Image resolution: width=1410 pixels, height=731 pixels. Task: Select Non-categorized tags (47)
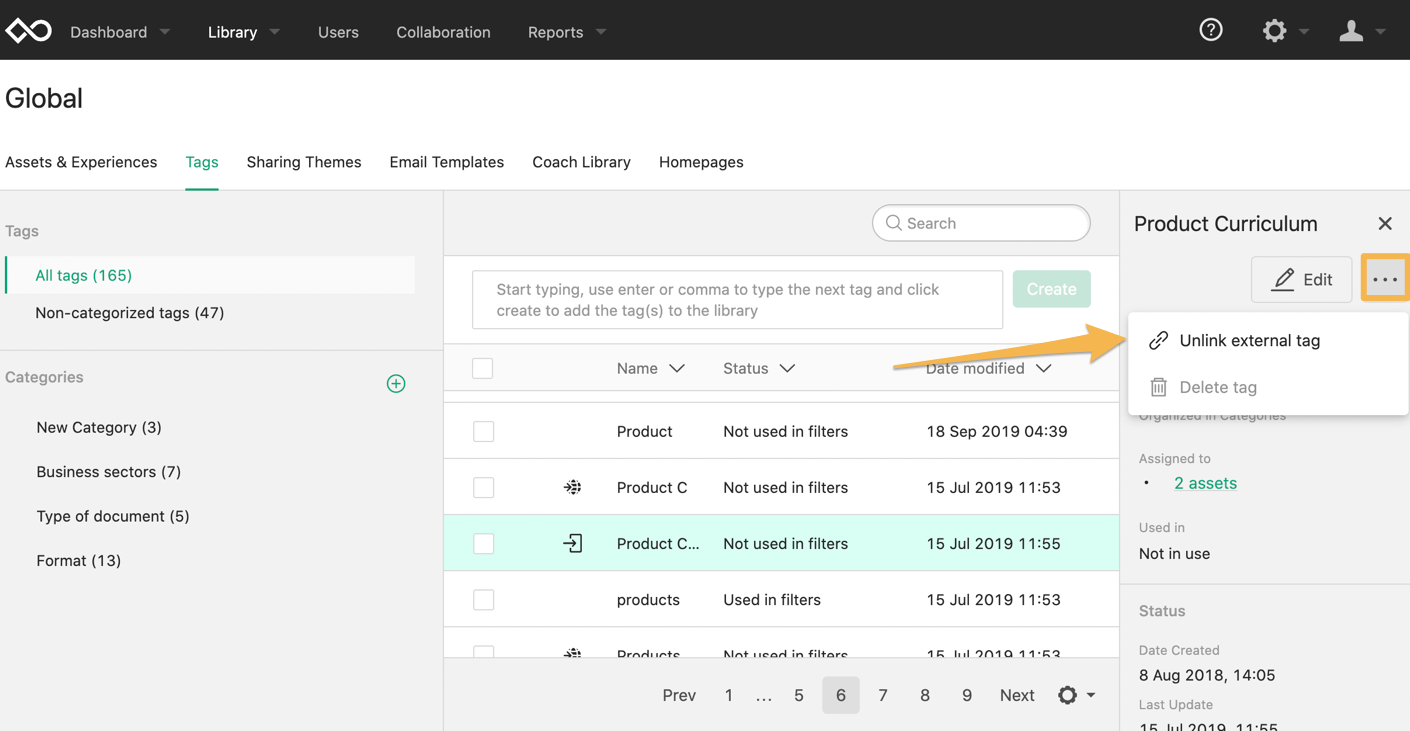pos(130,313)
